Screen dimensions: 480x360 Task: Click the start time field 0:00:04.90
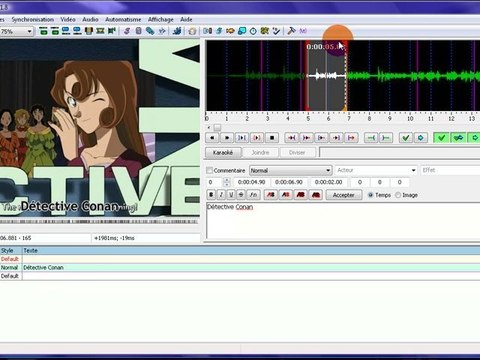click(x=252, y=182)
